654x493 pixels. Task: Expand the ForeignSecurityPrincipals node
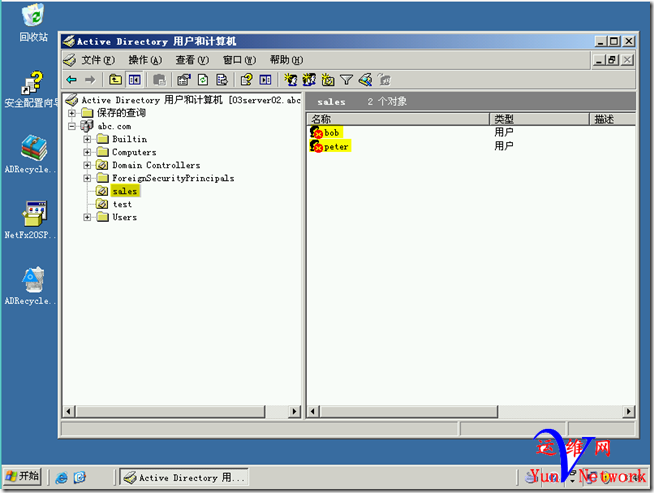click(87, 178)
